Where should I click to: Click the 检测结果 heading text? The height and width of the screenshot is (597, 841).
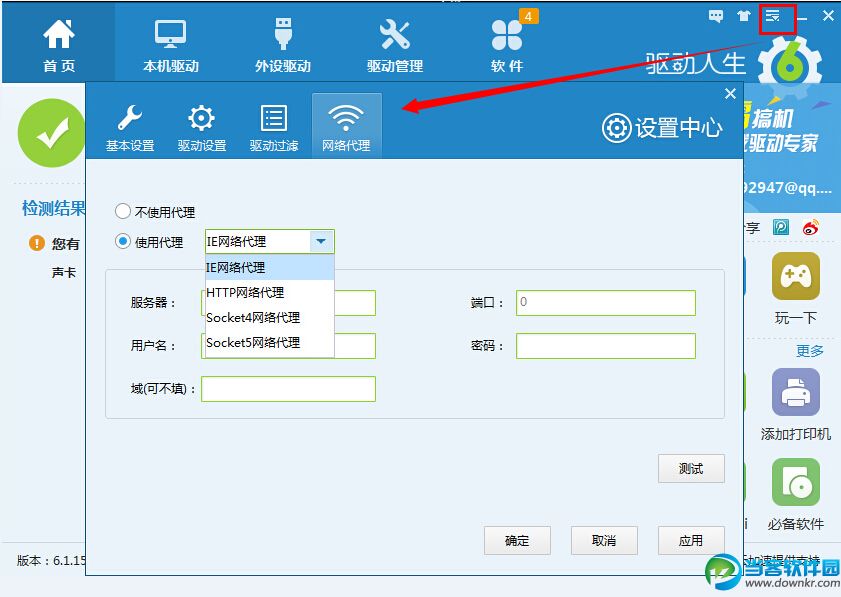[54, 208]
